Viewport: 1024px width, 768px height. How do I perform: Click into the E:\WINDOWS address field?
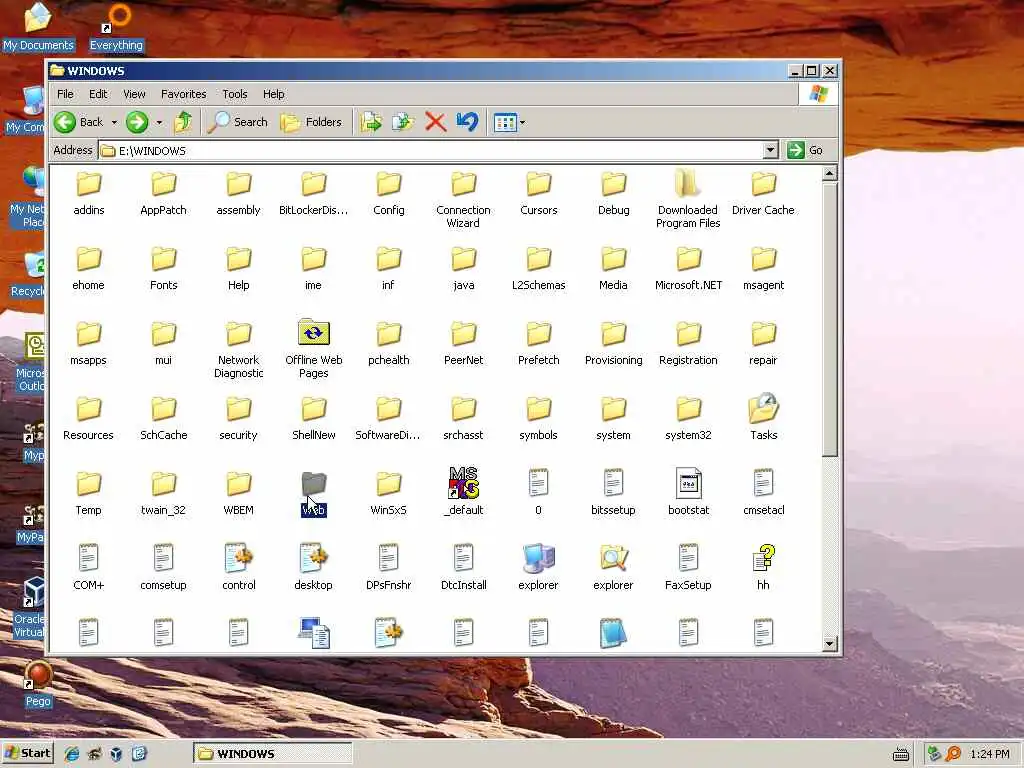[x=431, y=150]
